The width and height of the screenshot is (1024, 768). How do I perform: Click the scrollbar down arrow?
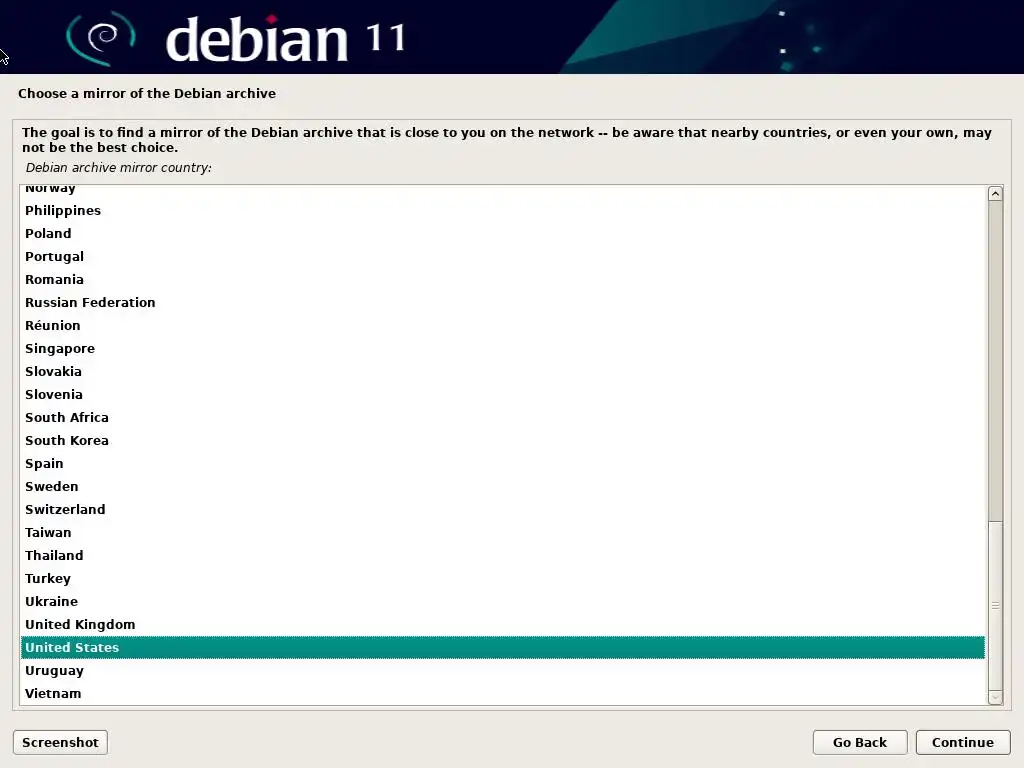(x=995, y=697)
